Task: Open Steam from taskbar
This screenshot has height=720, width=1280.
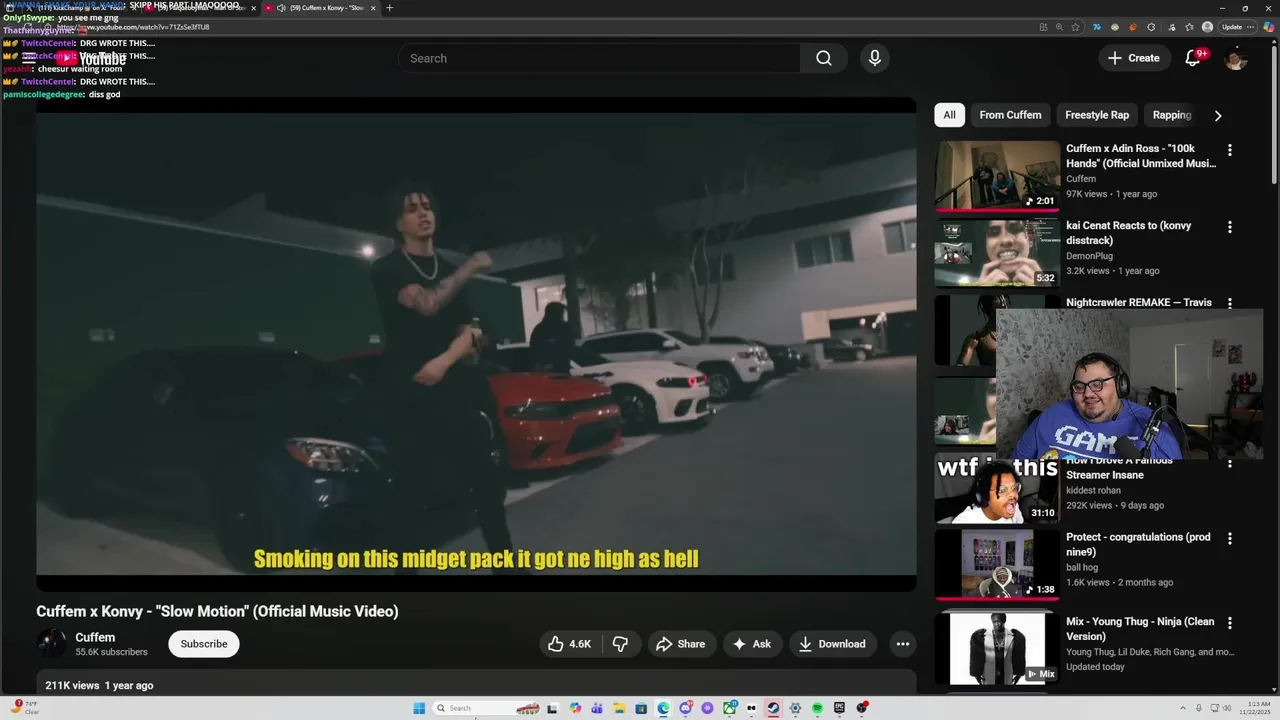Action: tap(773, 708)
